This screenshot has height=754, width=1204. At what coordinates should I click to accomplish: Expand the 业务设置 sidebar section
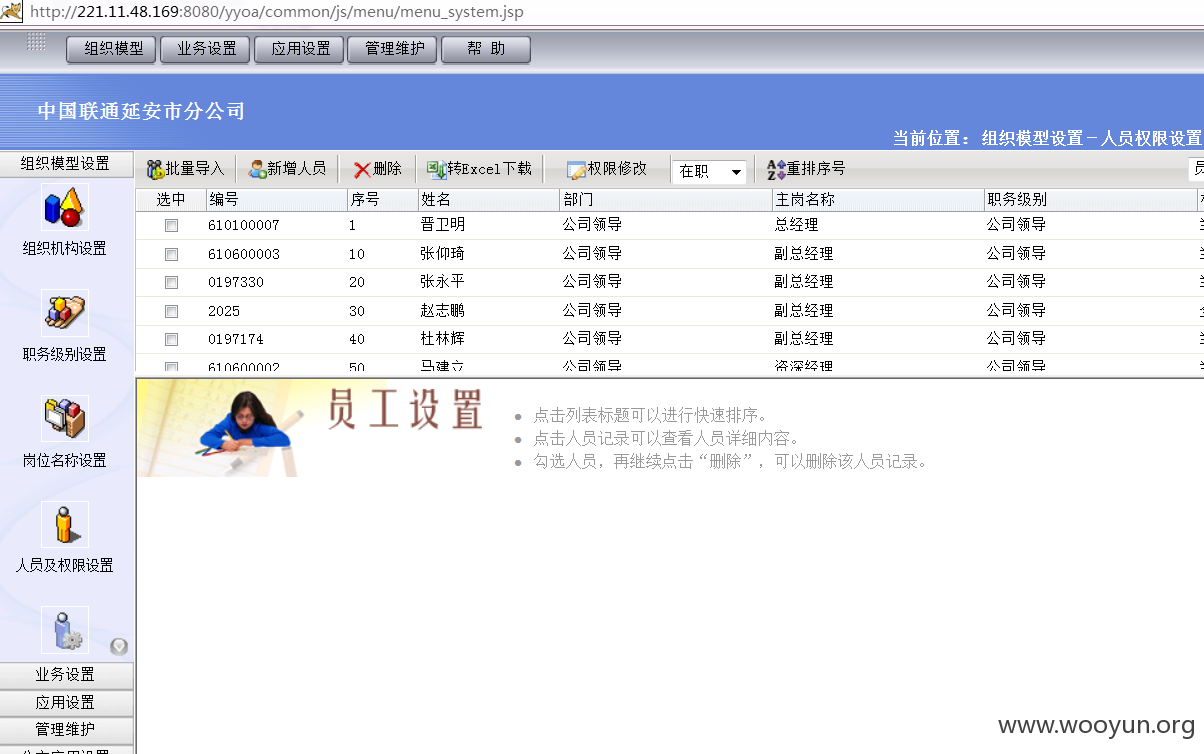66,675
